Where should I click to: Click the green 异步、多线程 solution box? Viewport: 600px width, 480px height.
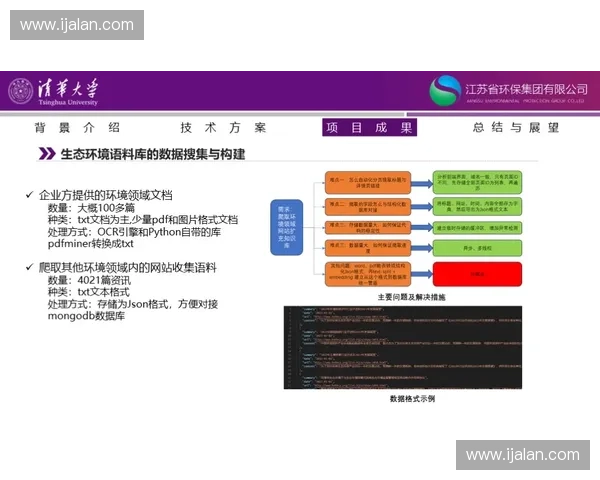click(x=477, y=248)
